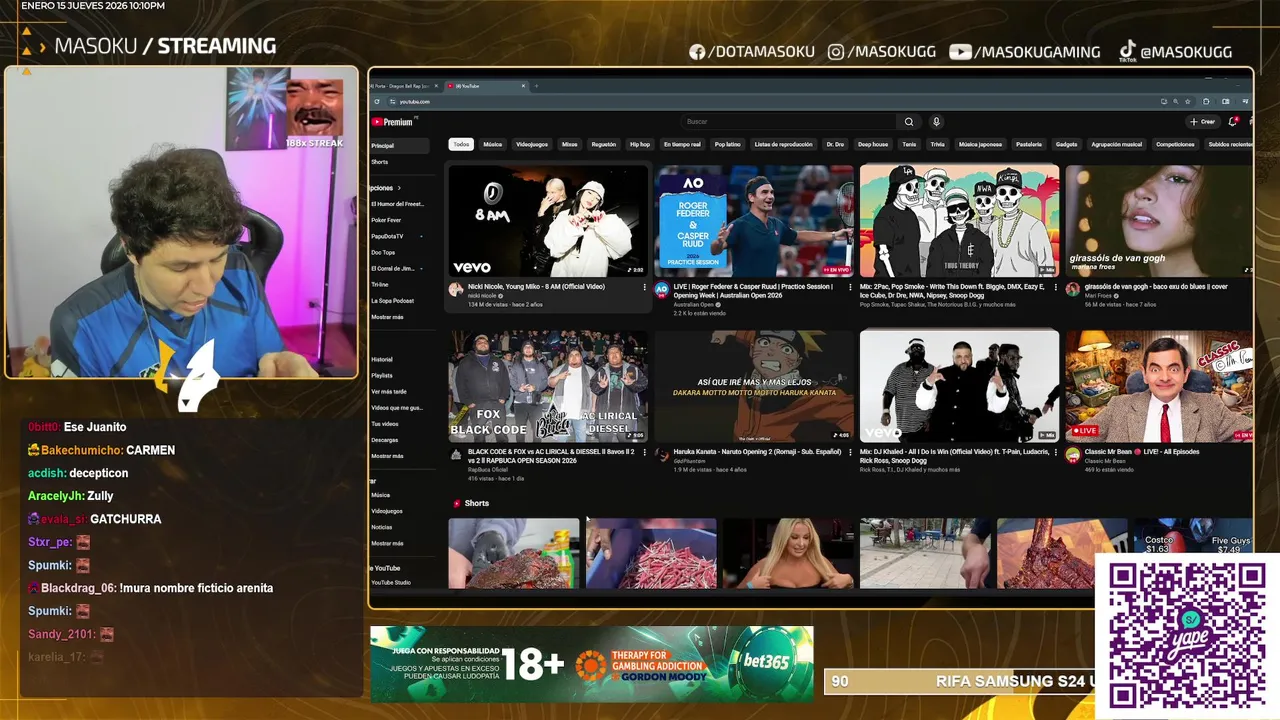Open the nicki nicole channel name link
This screenshot has height=720, width=1280.
(x=481, y=296)
